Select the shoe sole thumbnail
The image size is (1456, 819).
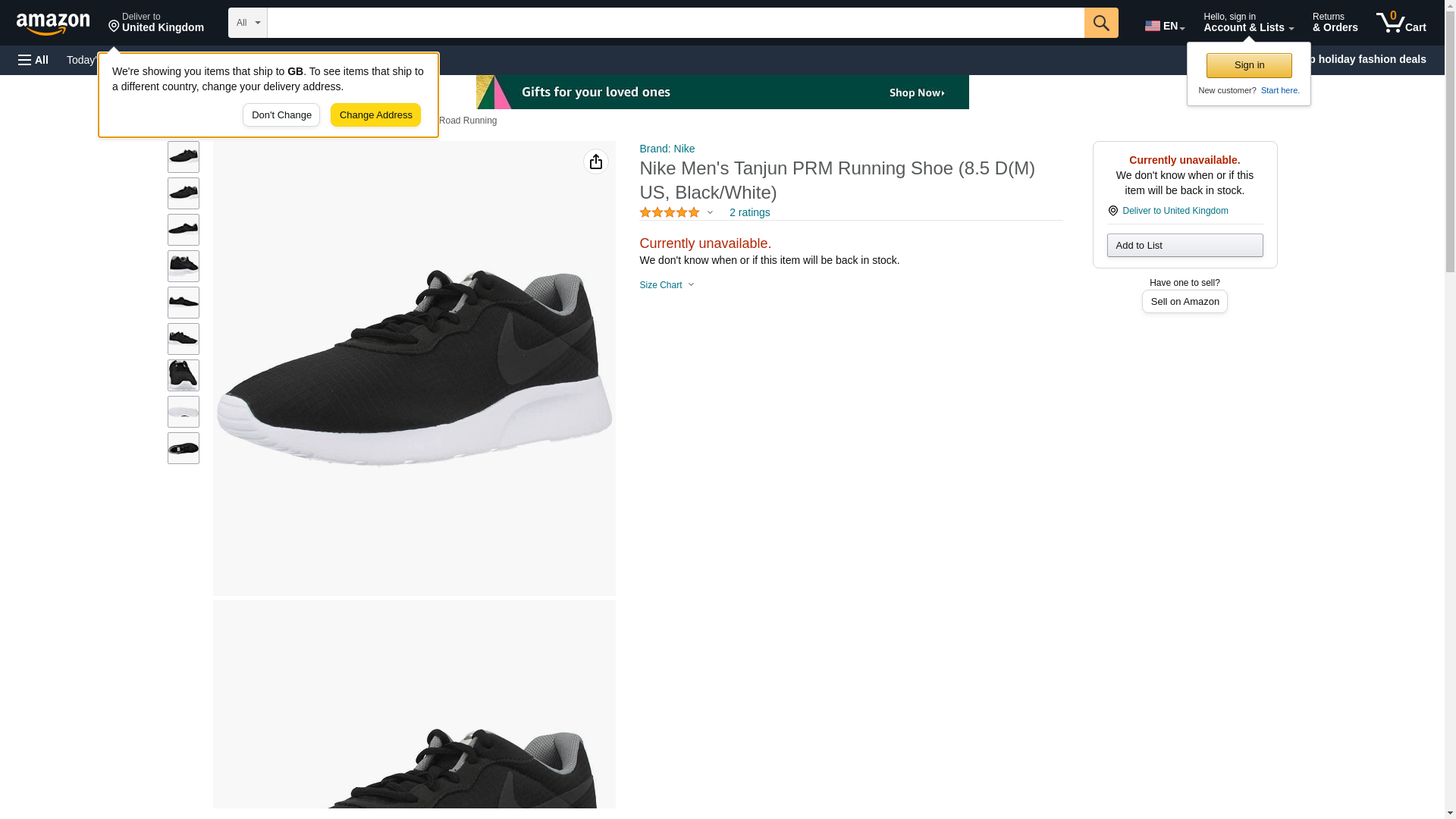click(184, 412)
